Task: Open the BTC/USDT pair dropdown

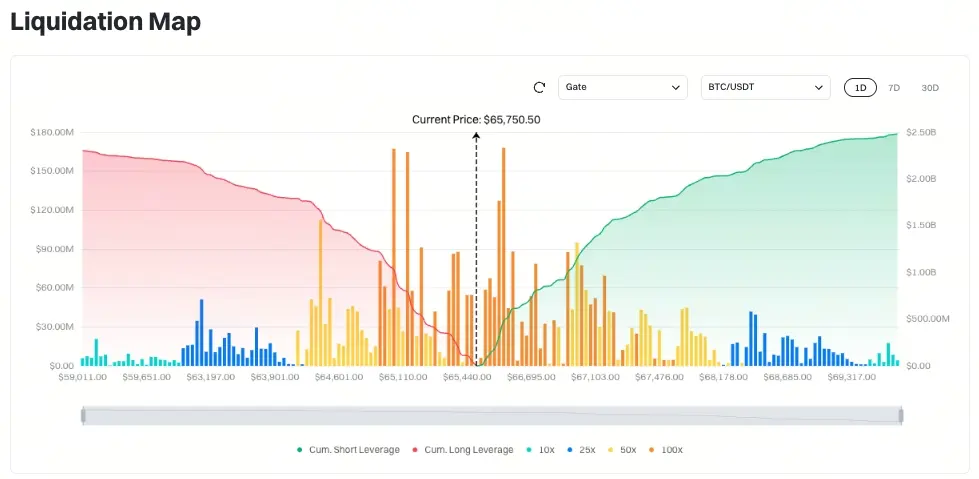Action: (x=765, y=87)
